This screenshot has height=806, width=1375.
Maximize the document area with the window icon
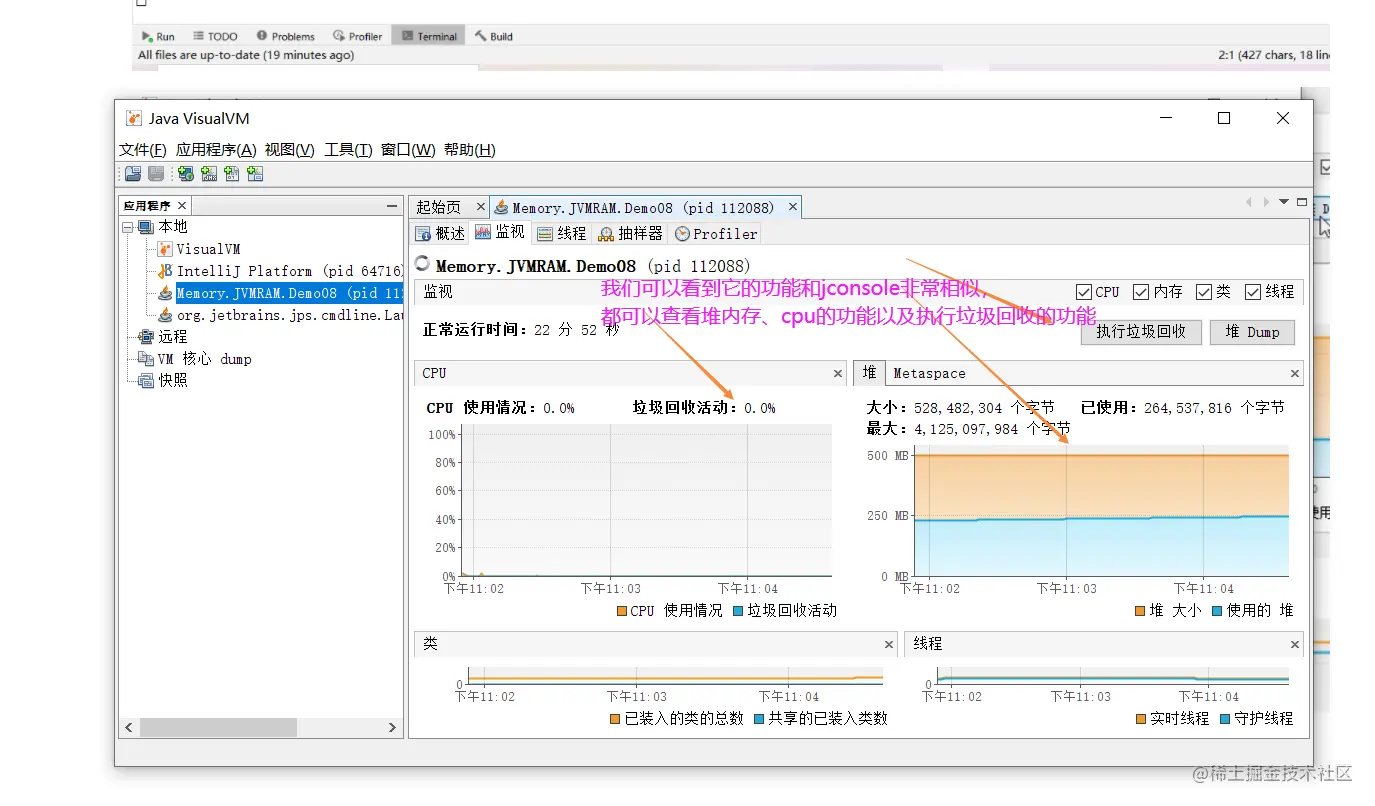[1302, 202]
